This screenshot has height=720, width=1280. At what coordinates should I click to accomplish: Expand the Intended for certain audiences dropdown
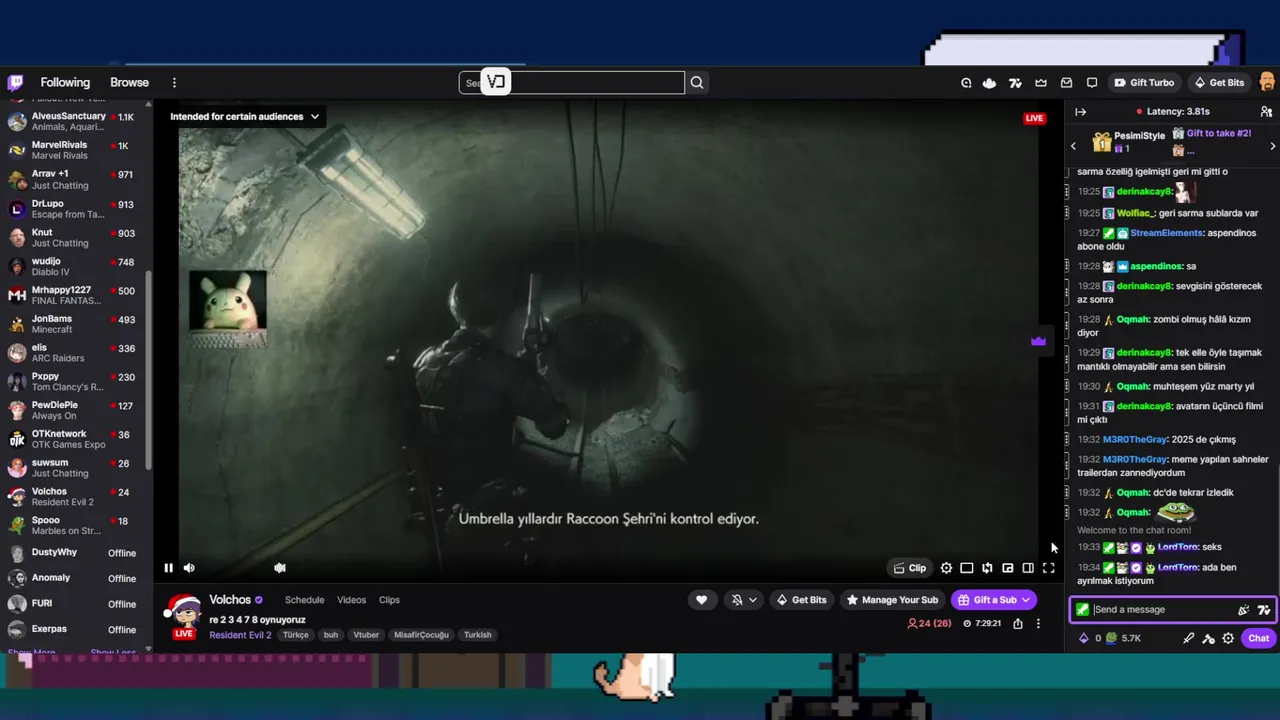pos(245,117)
